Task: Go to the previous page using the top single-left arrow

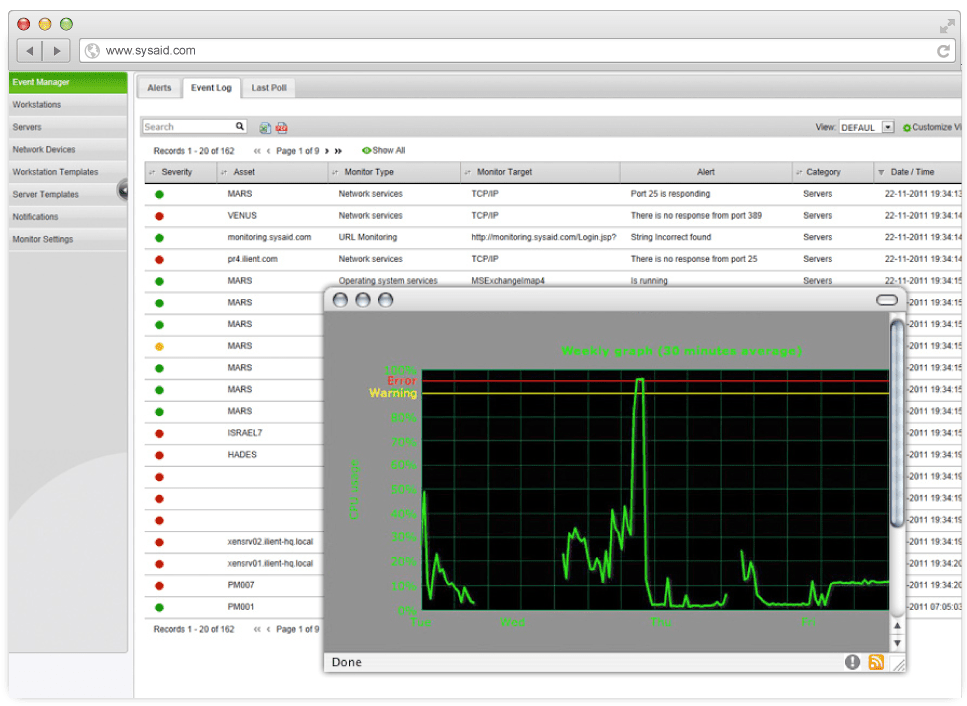Action: tap(268, 151)
